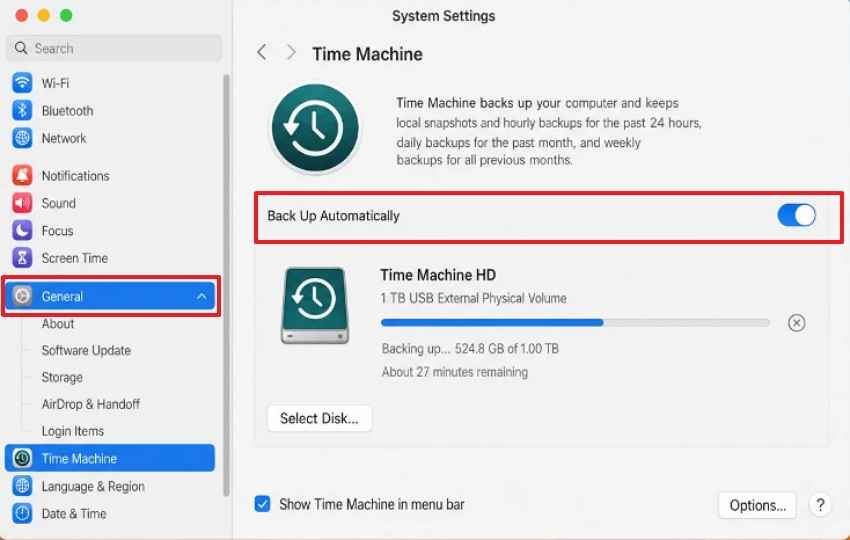The height and width of the screenshot is (540, 850).
Task: Click the Time Machine page title
Action: (x=368, y=54)
